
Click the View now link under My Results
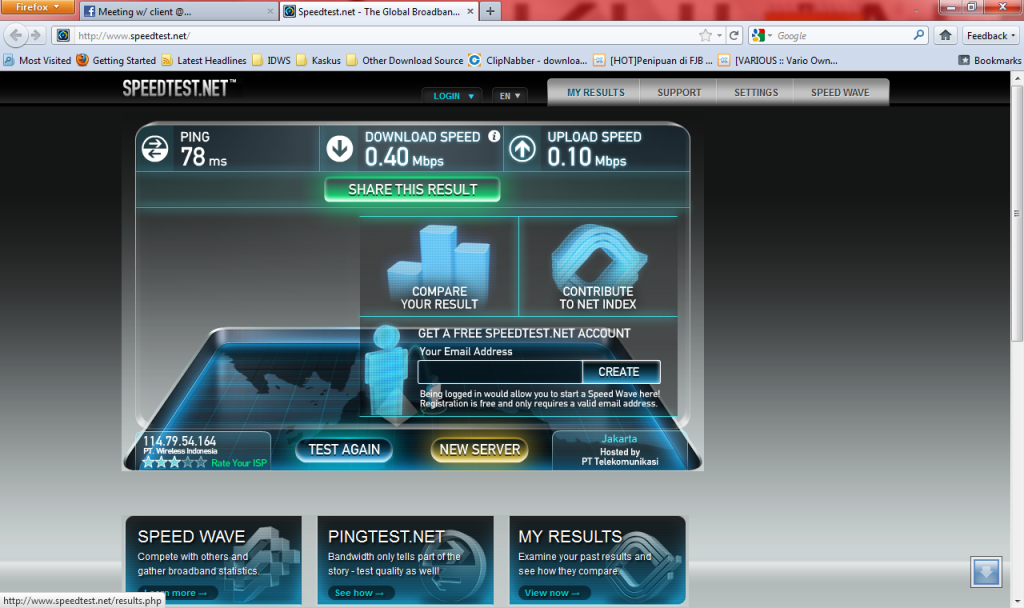point(554,593)
